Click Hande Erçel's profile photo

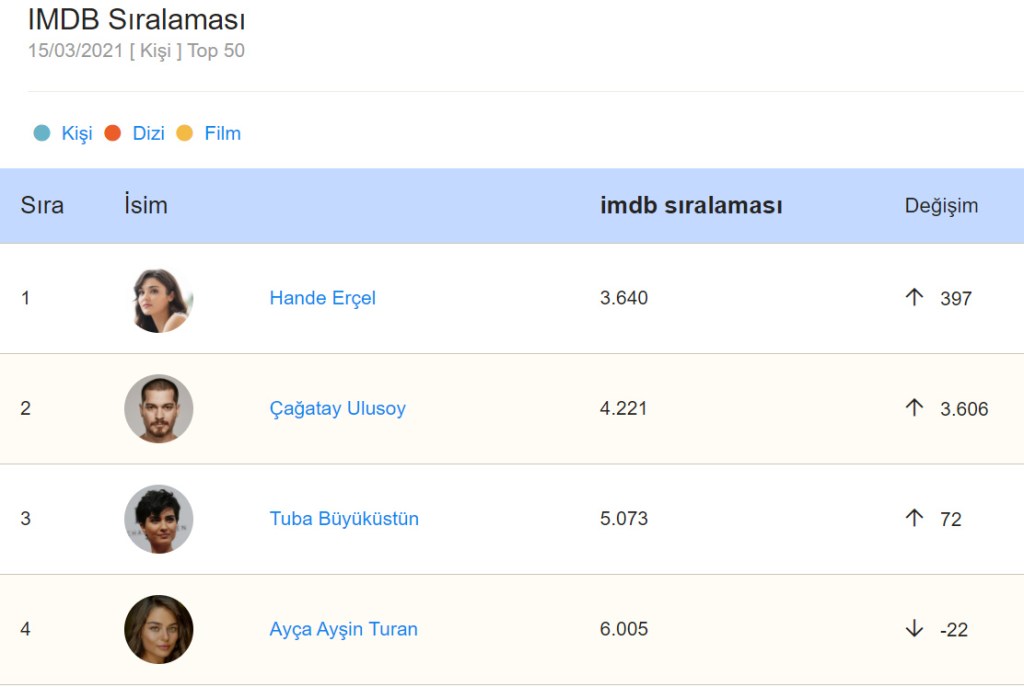(159, 299)
